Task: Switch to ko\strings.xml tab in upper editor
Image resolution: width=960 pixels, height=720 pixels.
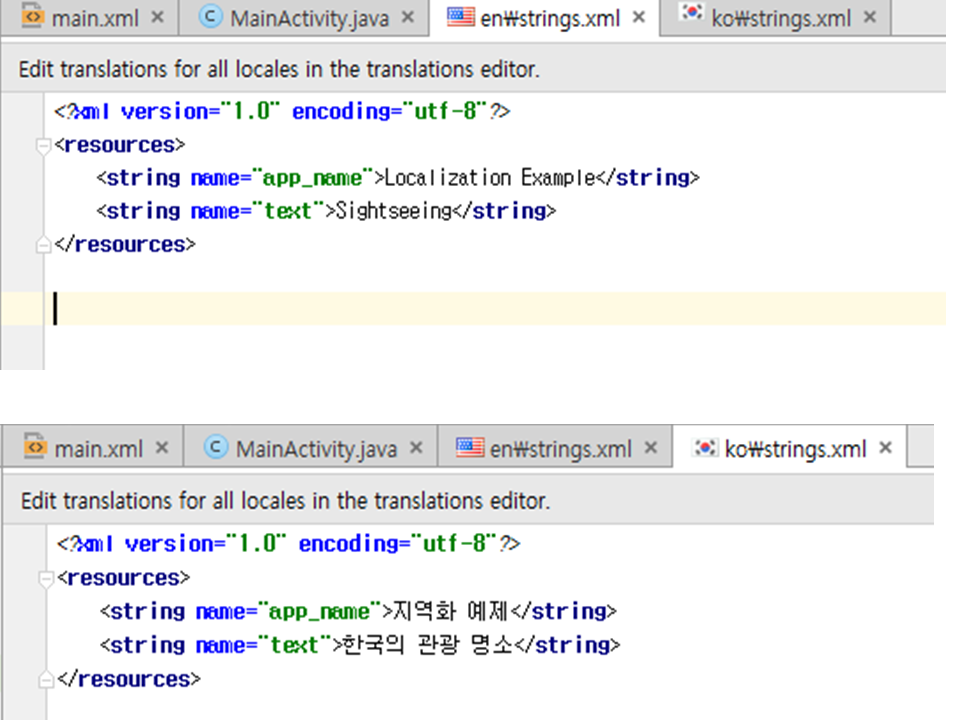Action: point(781,18)
